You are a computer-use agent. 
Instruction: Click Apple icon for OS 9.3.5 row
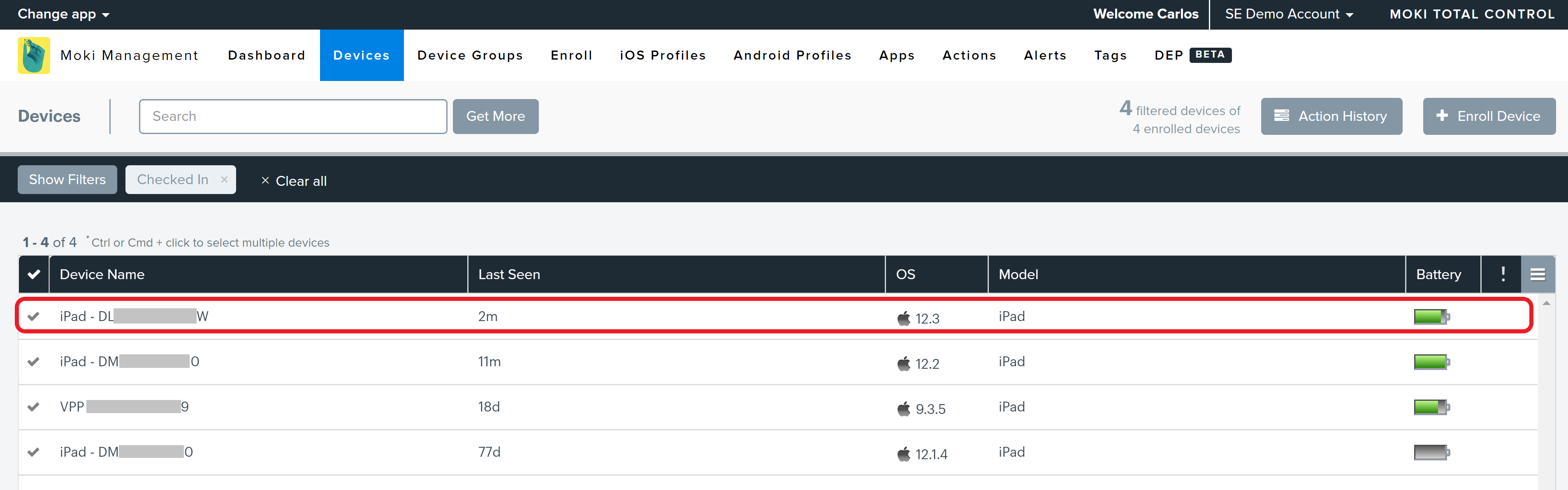903,409
